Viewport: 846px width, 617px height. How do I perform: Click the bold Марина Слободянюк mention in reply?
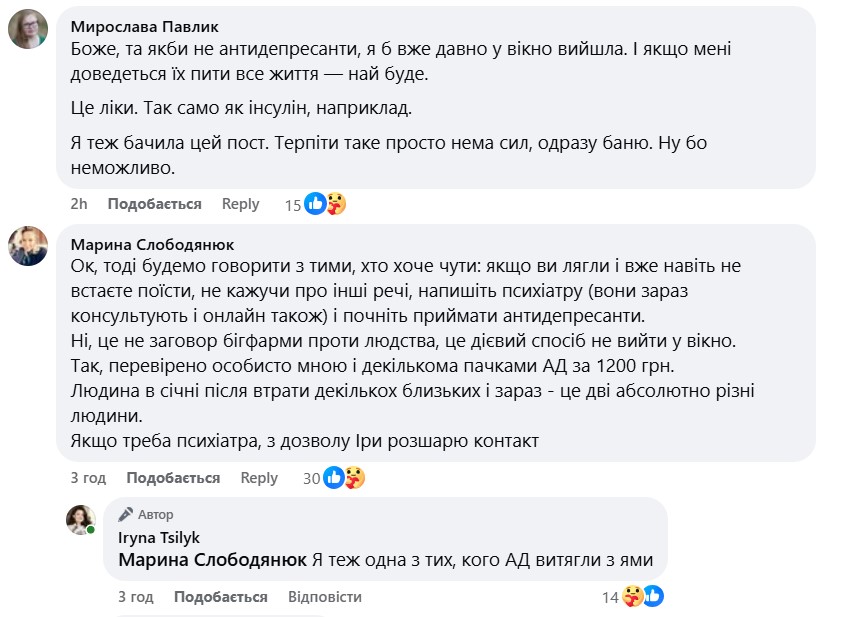pyautogui.click(x=212, y=561)
